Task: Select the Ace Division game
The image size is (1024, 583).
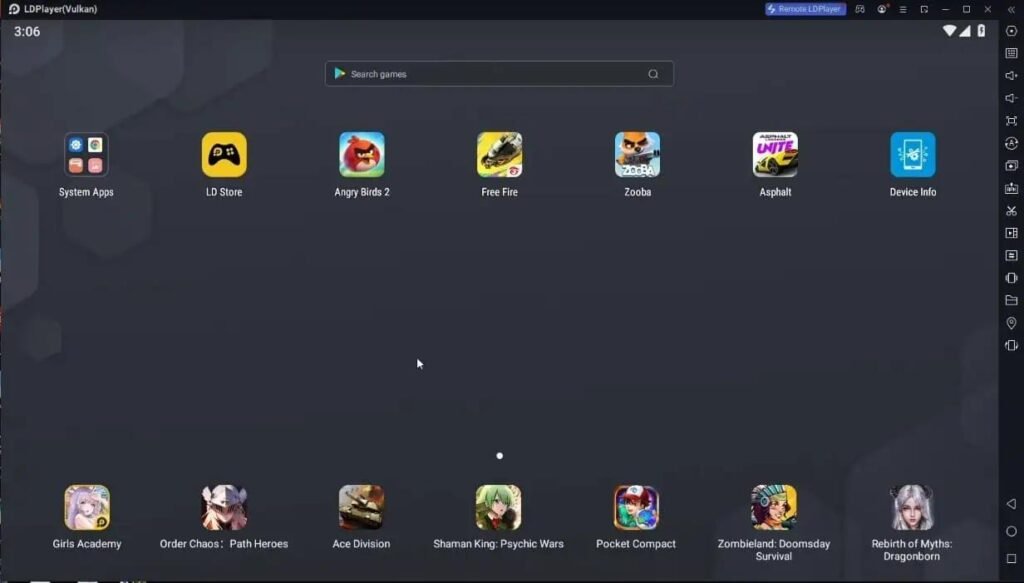Action: (361, 507)
